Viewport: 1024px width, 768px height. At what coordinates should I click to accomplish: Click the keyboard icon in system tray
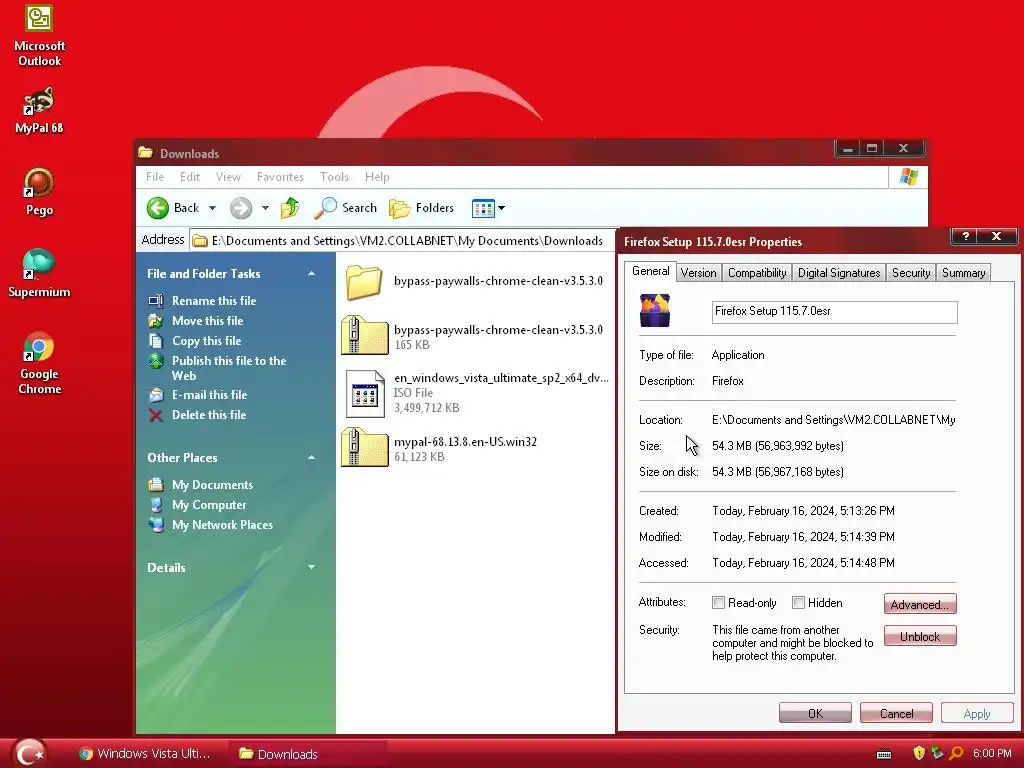pos(884,754)
